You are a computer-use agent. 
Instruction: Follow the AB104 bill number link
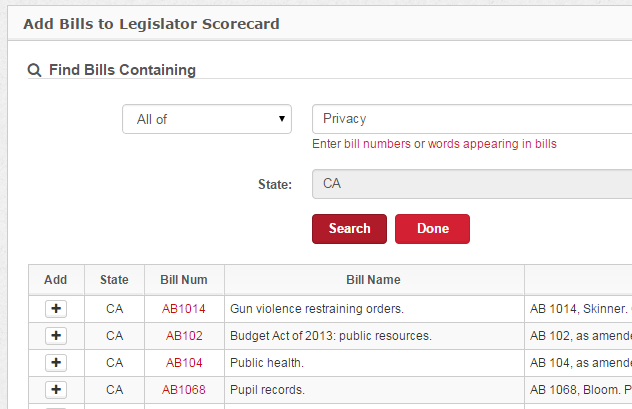coord(184,363)
